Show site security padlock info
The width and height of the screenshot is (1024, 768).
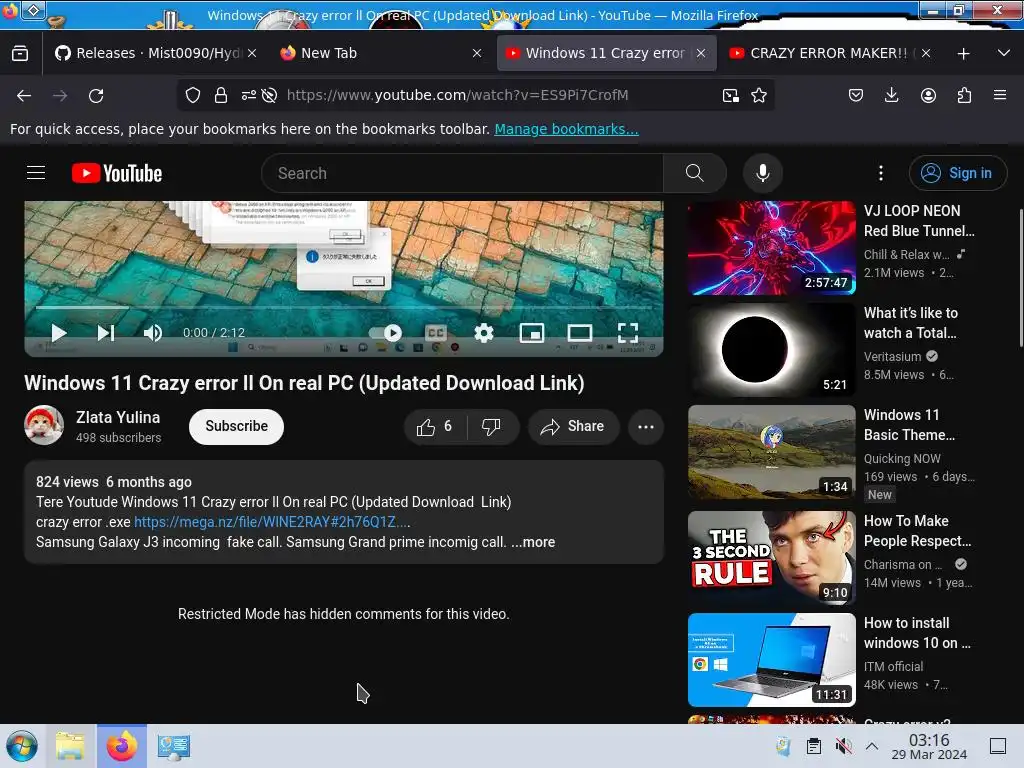221,95
